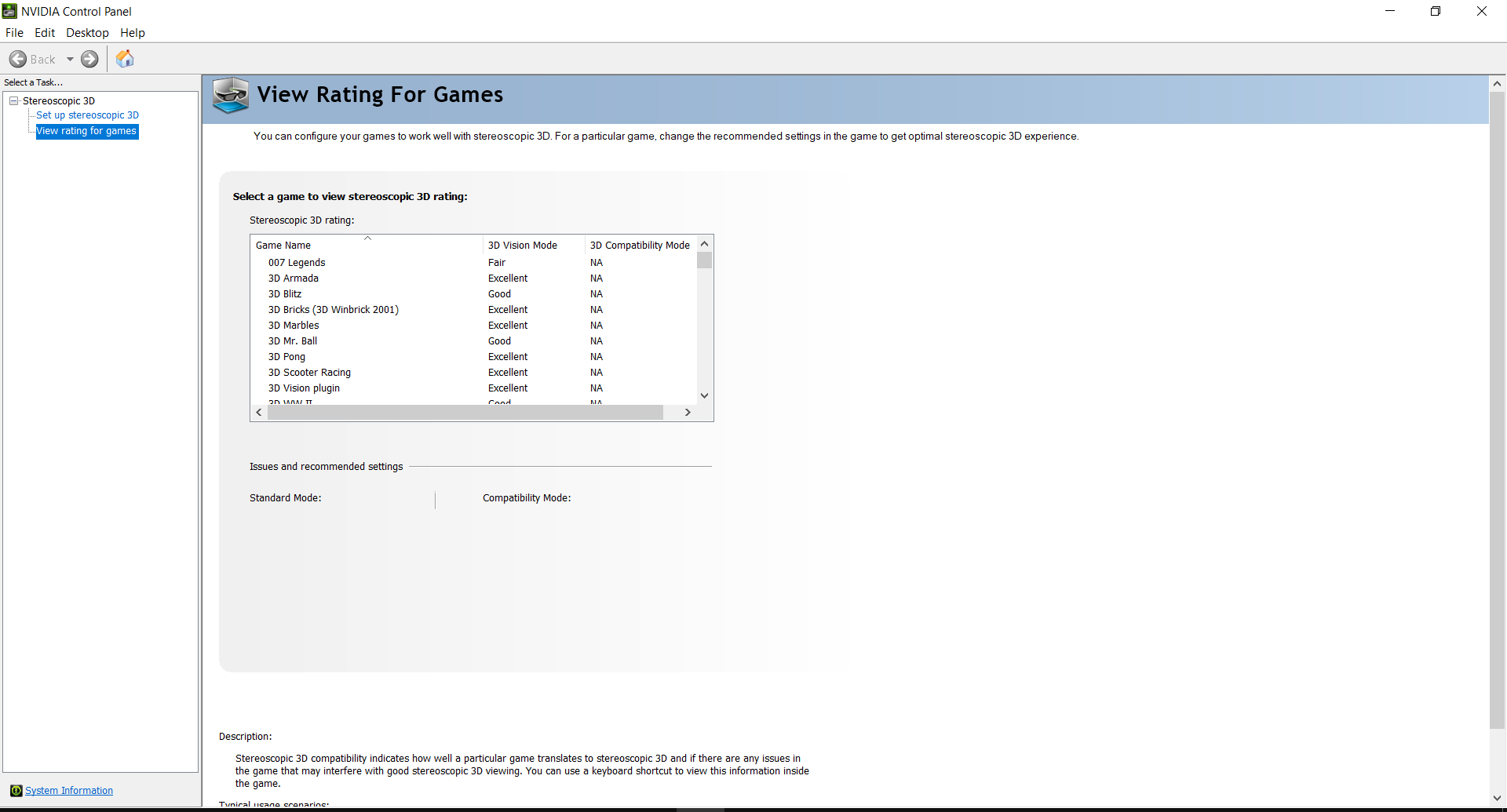Click the 3D glasses header icon
The height and width of the screenshot is (812, 1507).
(231, 96)
